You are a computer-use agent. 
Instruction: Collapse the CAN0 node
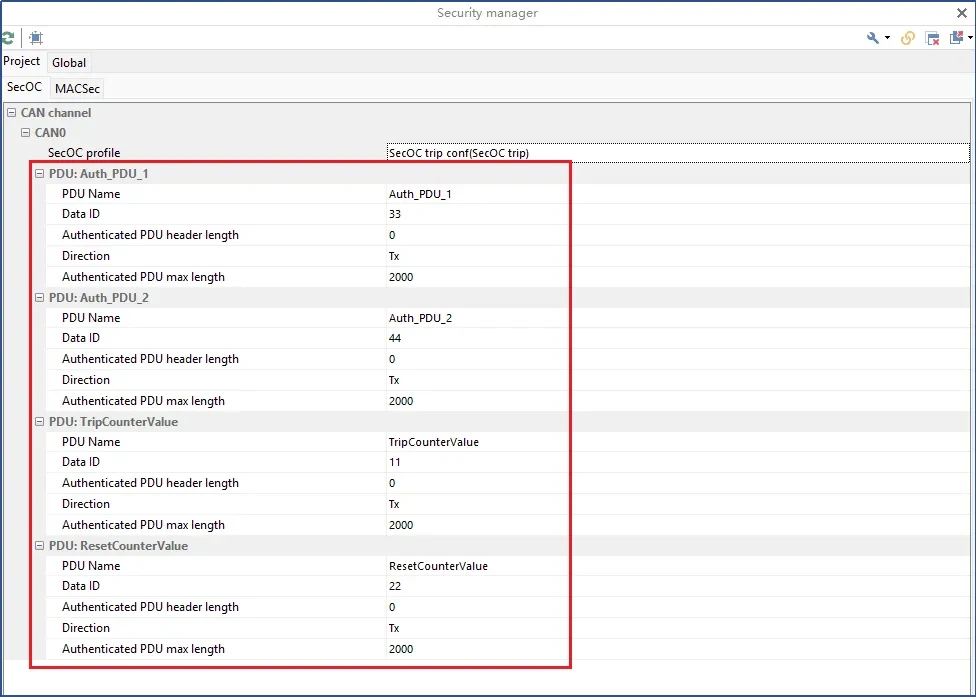point(26,133)
